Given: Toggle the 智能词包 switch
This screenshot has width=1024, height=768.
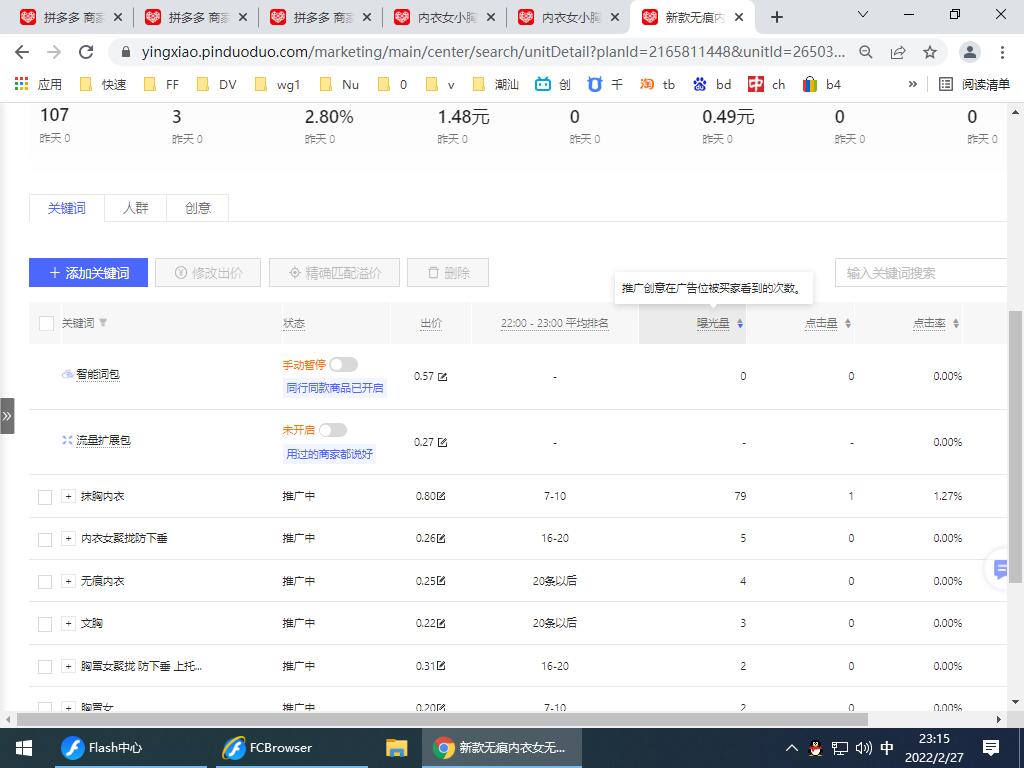Looking at the screenshot, I should click(x=344, y=364).
